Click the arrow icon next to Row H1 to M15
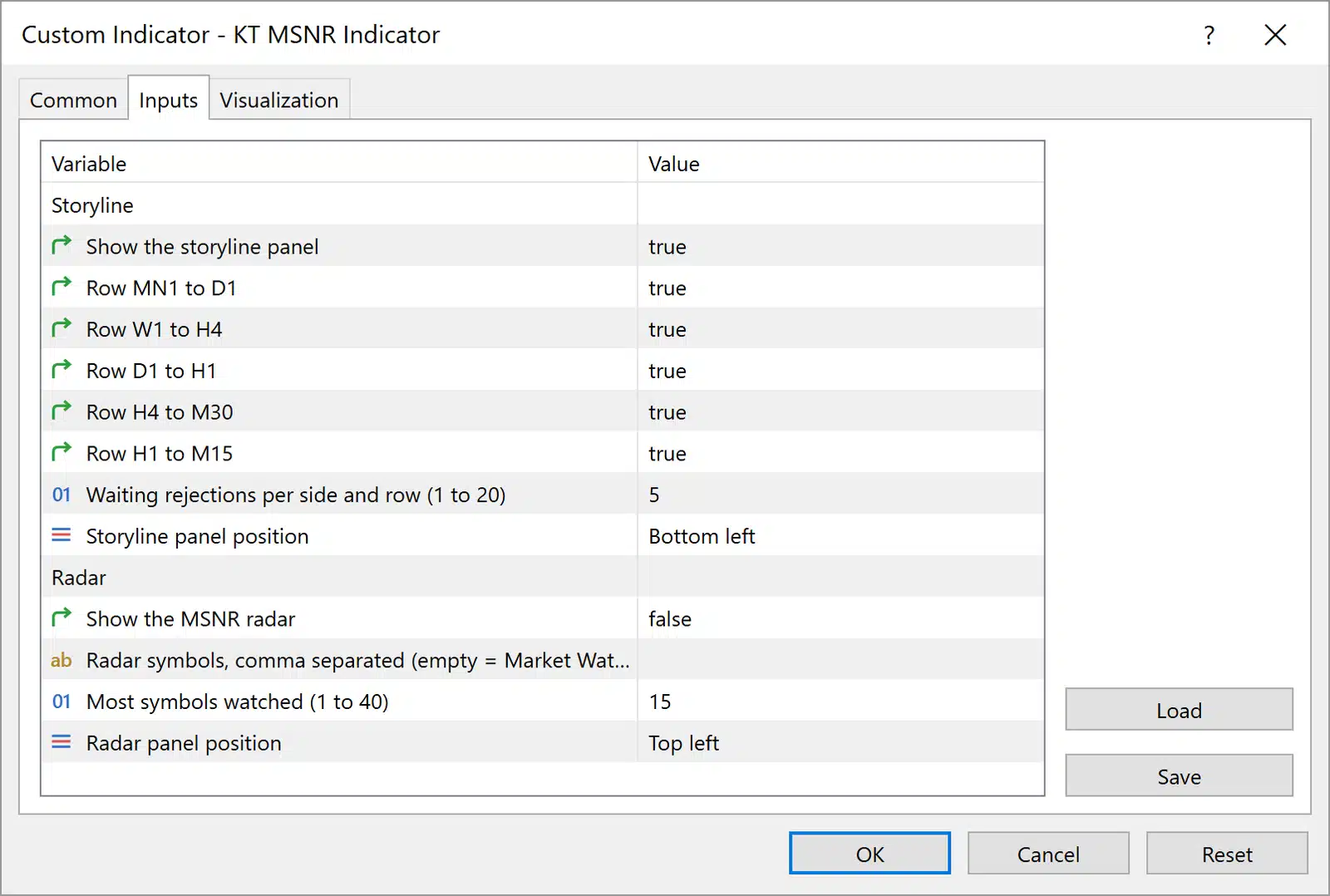 pos(62,452)
